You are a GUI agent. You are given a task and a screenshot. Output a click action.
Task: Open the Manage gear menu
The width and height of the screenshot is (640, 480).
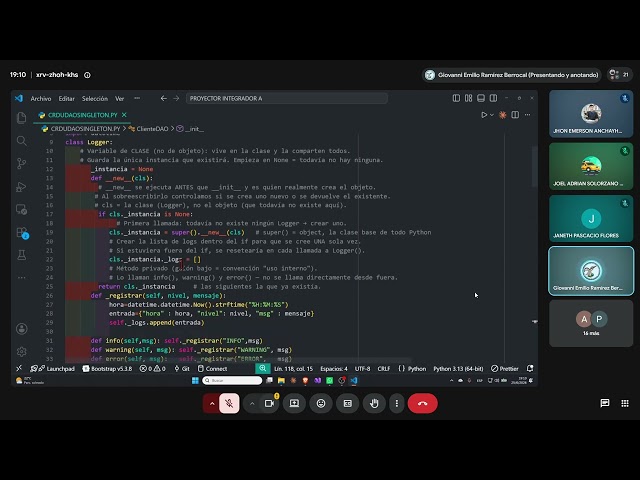(x=22, y=351)
